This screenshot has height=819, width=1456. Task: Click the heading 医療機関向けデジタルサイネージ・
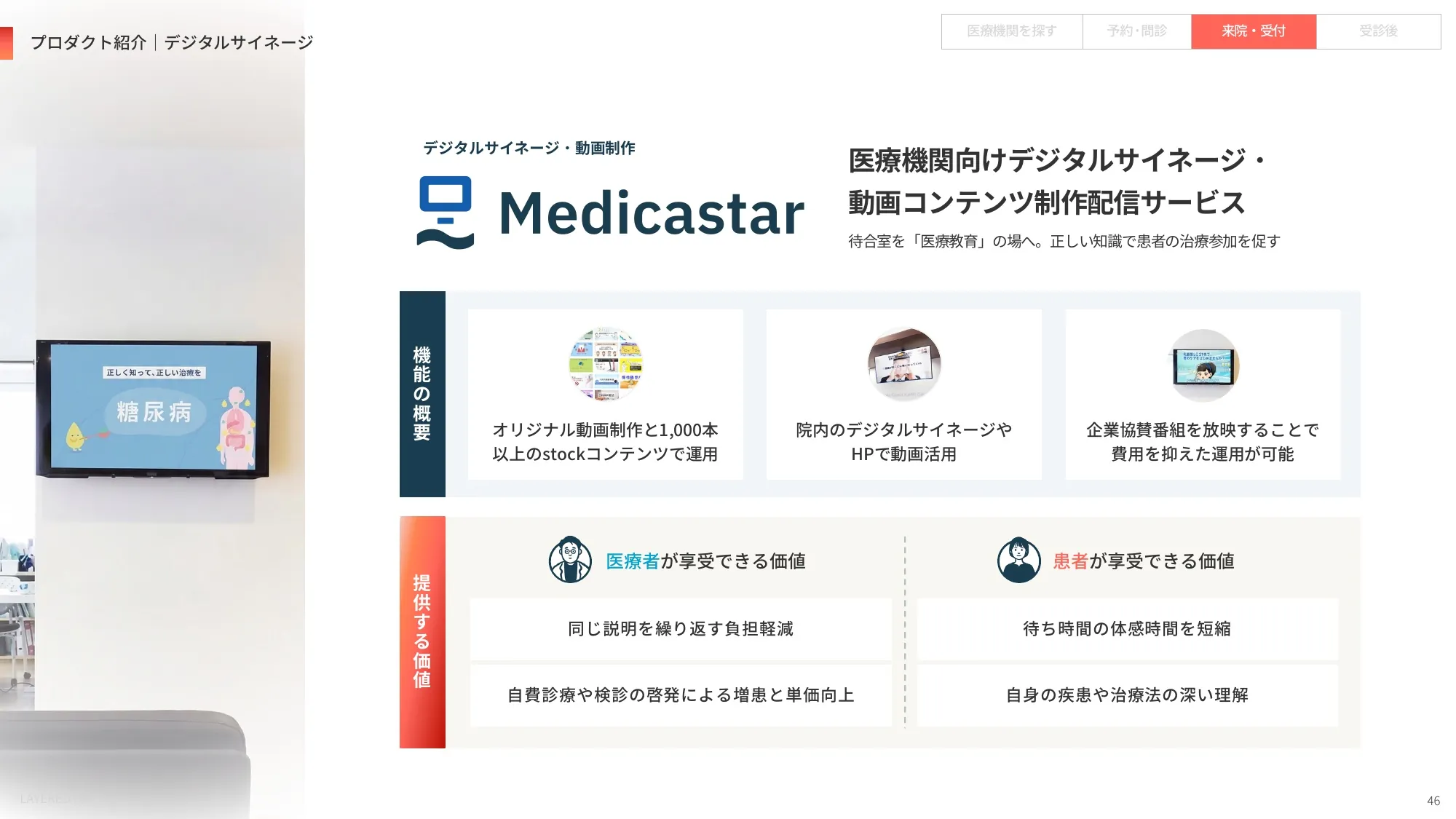tap(1057, 160)
